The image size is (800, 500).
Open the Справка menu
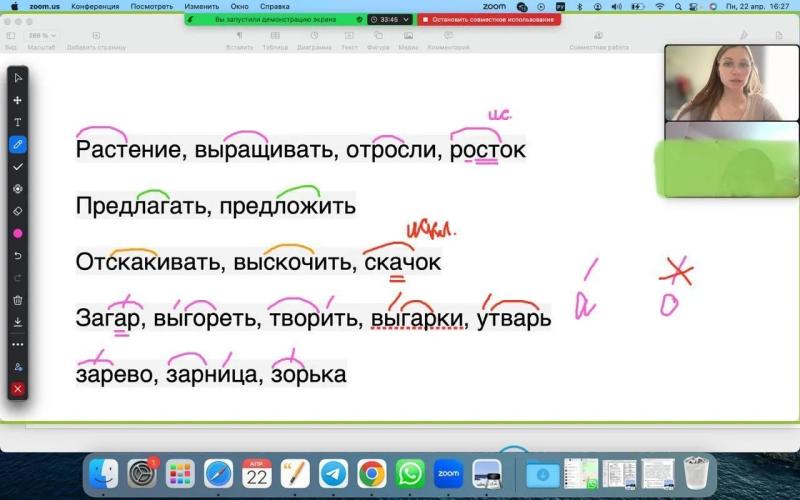tap(274, 7)
